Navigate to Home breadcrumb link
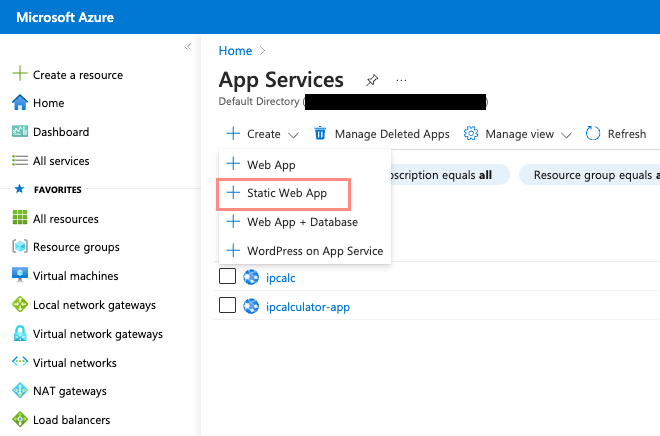 coord(235,50)
